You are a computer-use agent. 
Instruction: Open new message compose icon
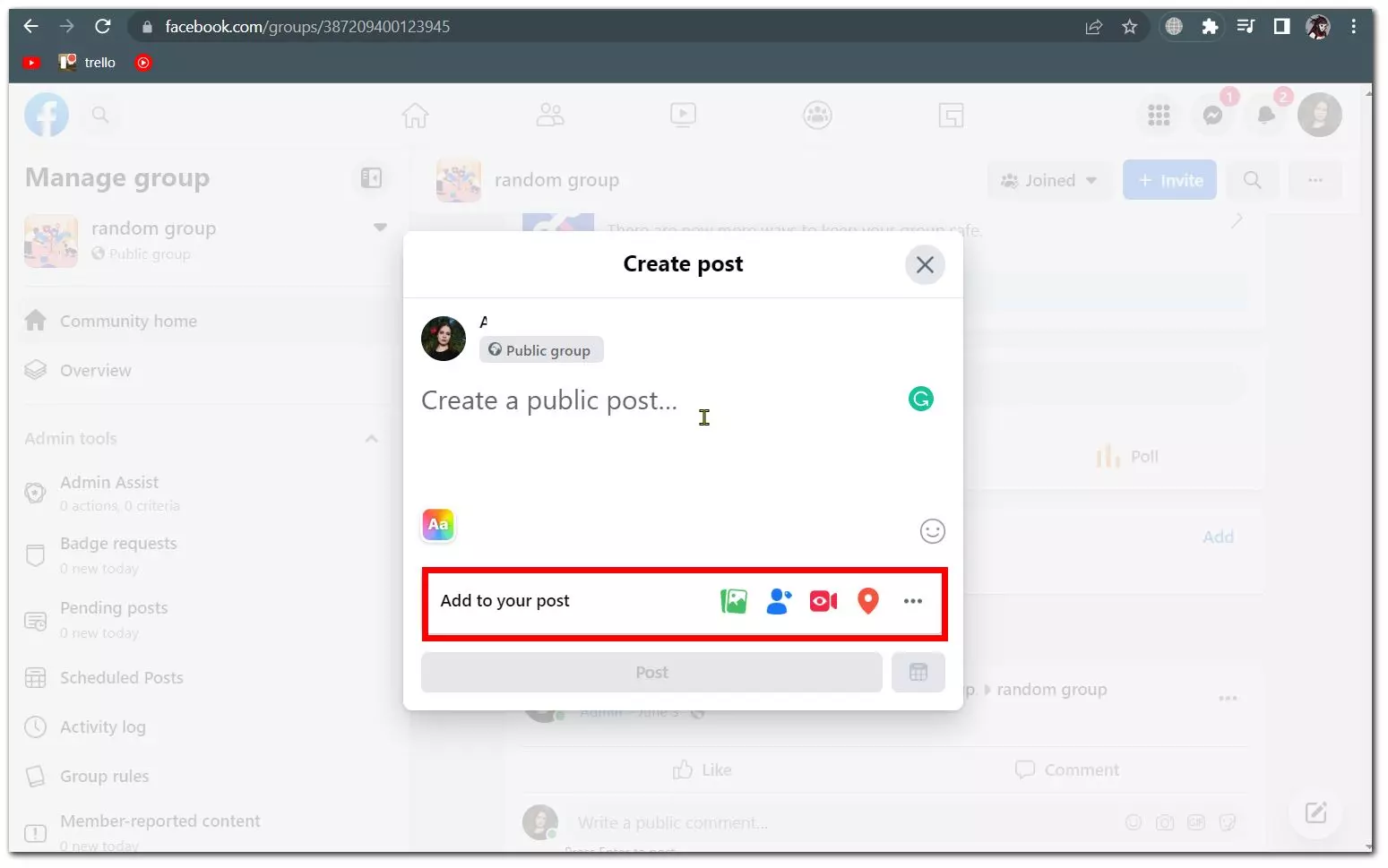1315,812
